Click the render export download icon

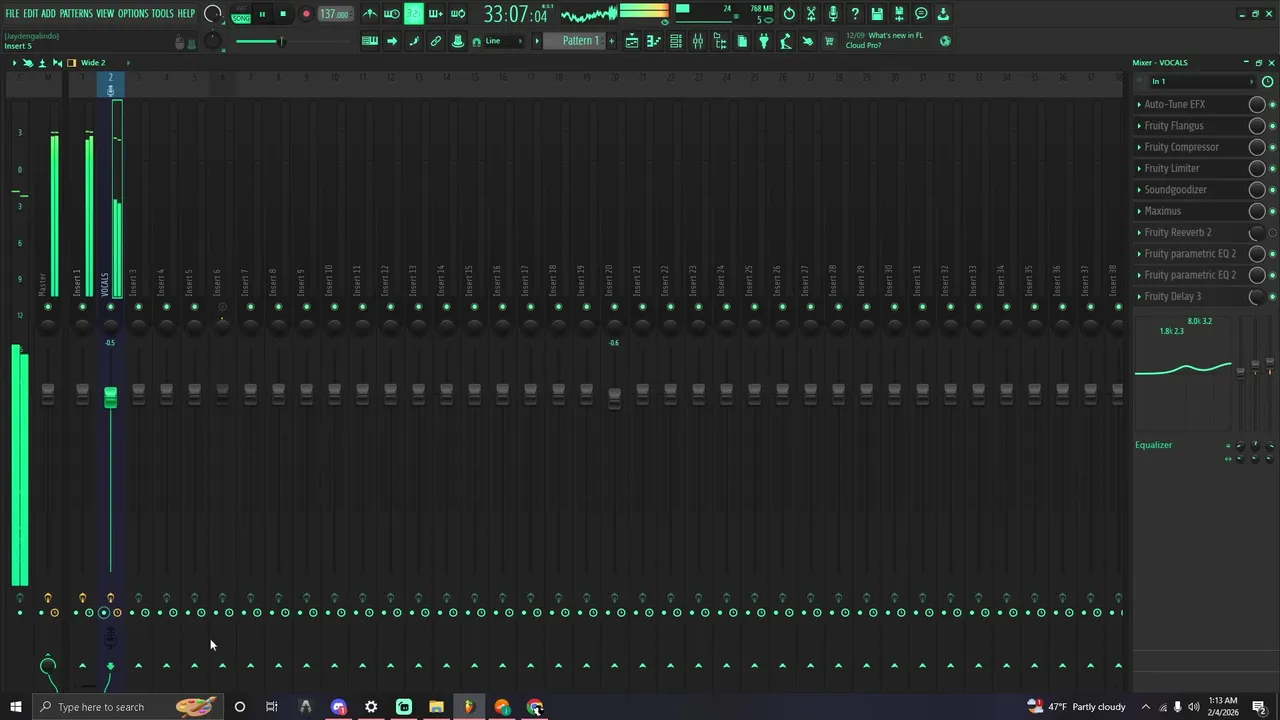(943, 14)
